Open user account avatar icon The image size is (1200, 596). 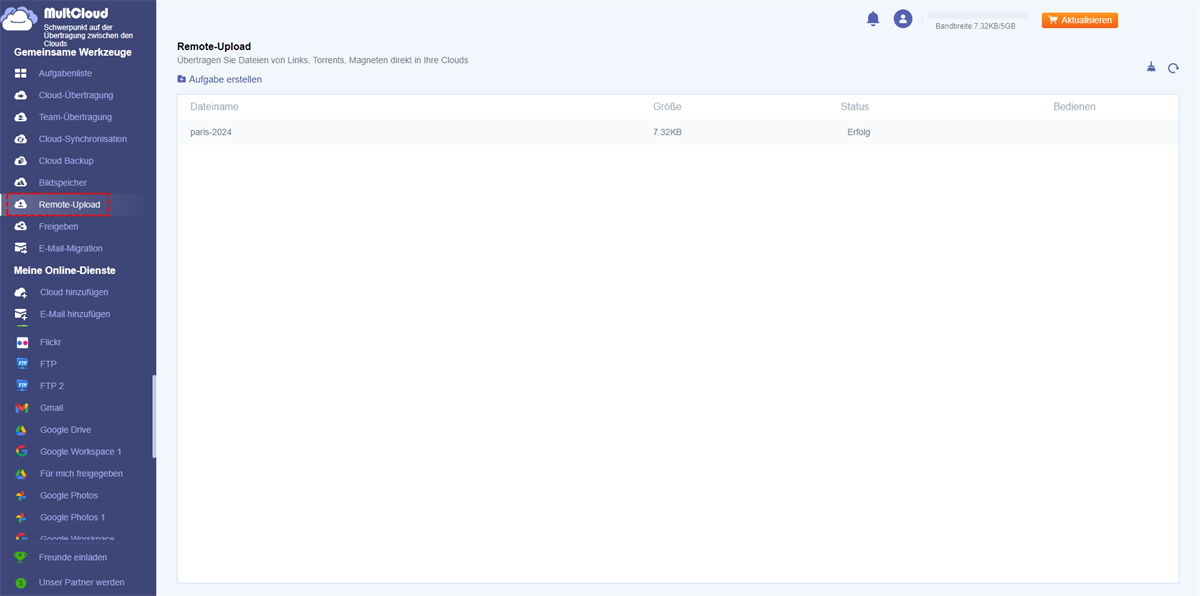coord(903,19)
